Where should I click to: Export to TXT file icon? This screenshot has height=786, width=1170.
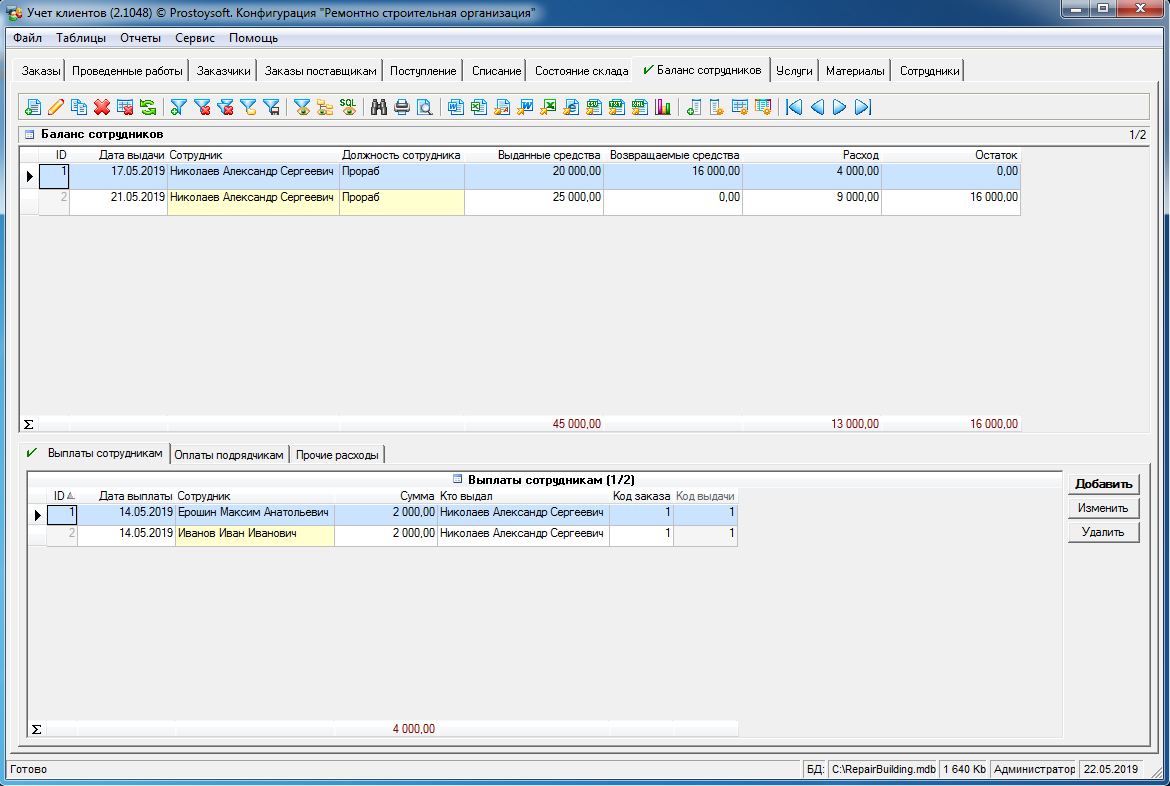(x=617, y=107)
